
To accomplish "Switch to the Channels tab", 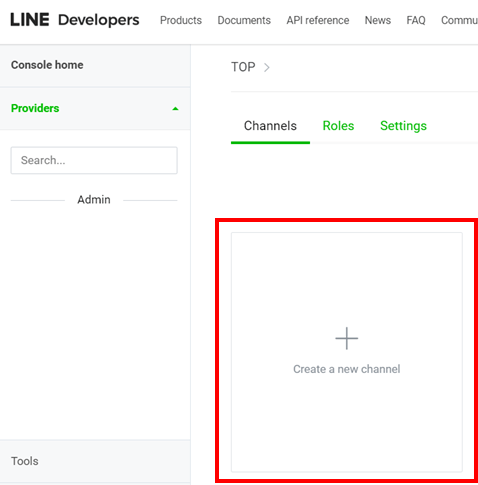I will pos(270,126).
